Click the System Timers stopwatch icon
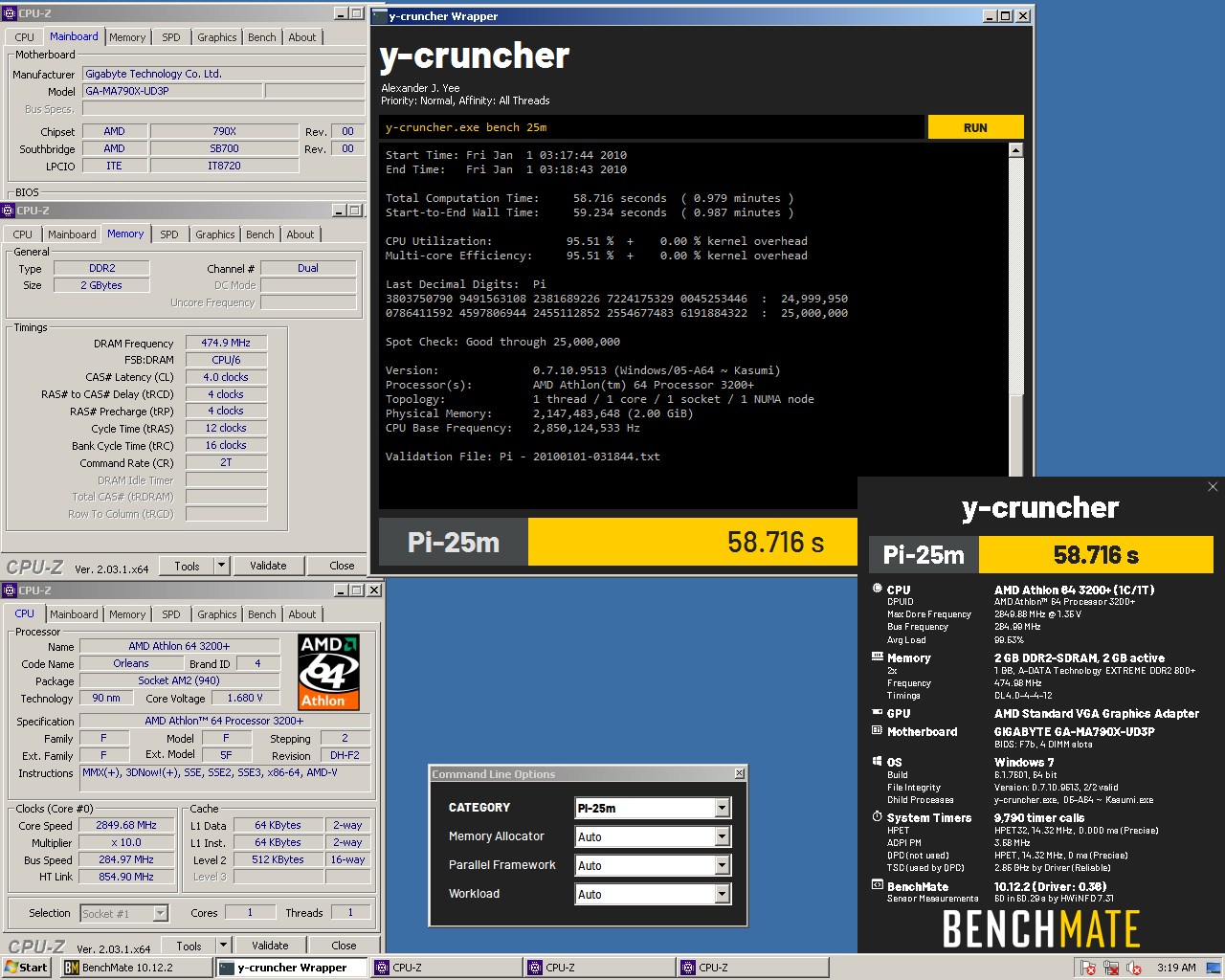 point(877,816)
